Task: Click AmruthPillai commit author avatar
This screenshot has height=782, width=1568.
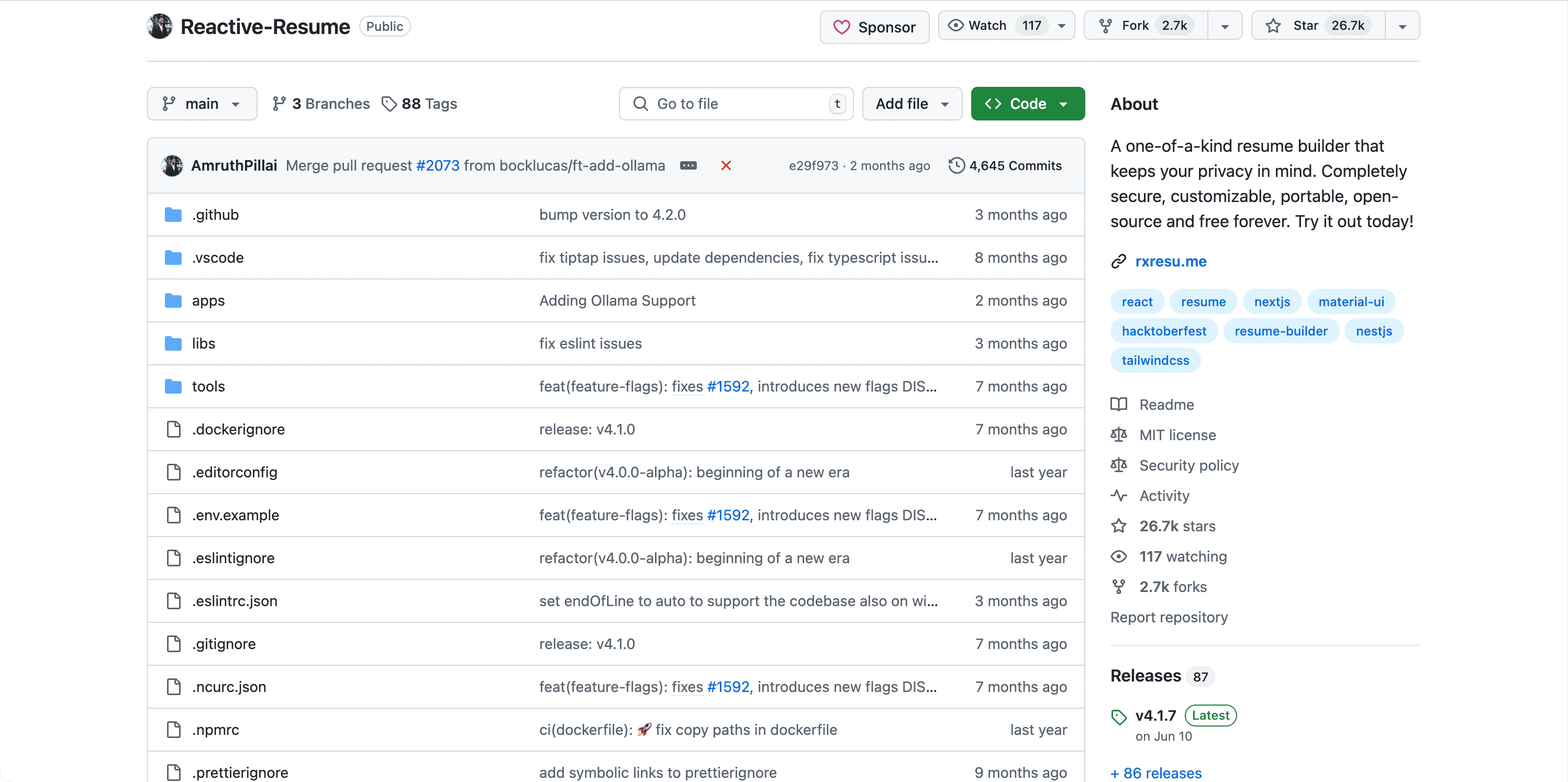Action: tap(172, 165)
